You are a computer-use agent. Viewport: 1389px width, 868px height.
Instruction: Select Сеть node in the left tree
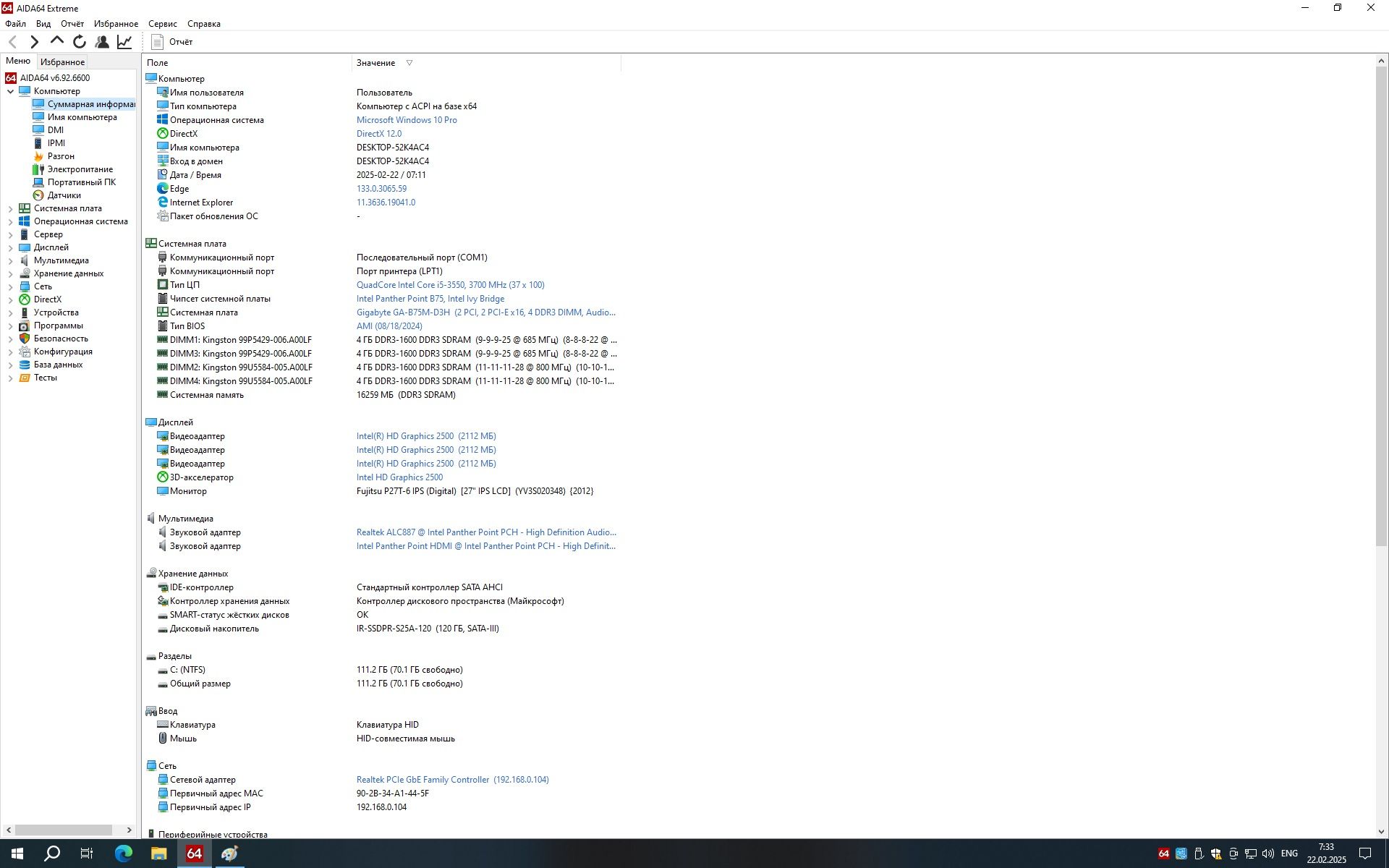point(43,286)
